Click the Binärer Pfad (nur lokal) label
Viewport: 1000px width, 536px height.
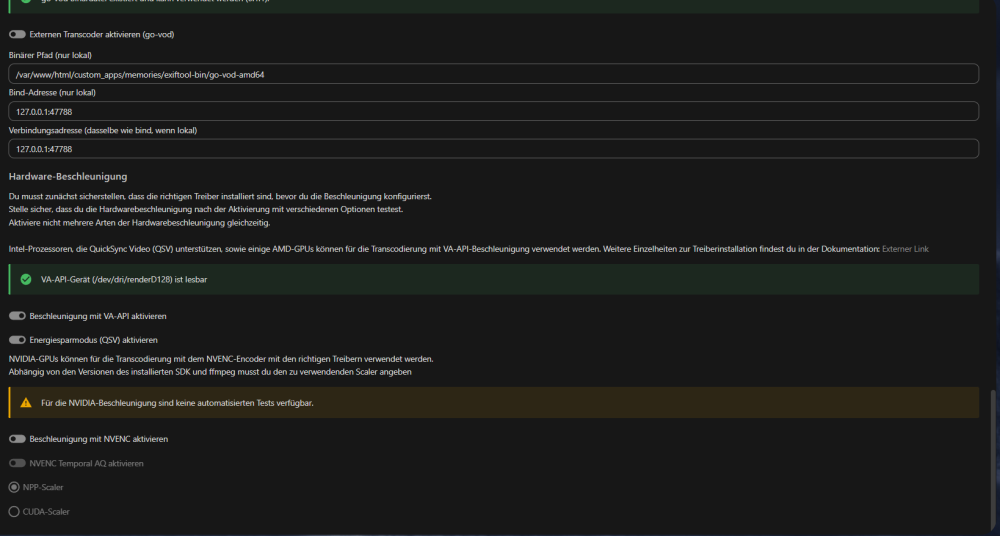(x=50, y=56)
